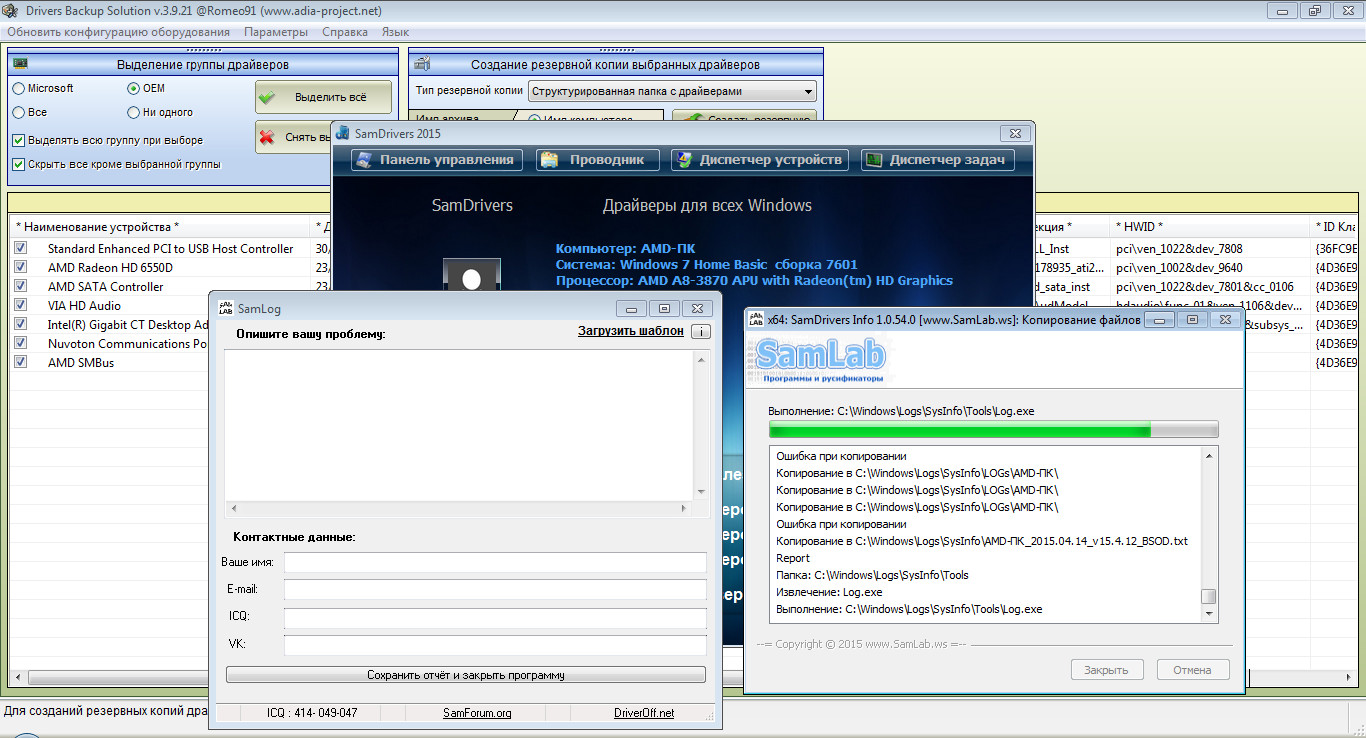Uncheck AMD Radeon HD 6550D row
The width and height of the screenshot is (1366, 738).
[21, 267]
